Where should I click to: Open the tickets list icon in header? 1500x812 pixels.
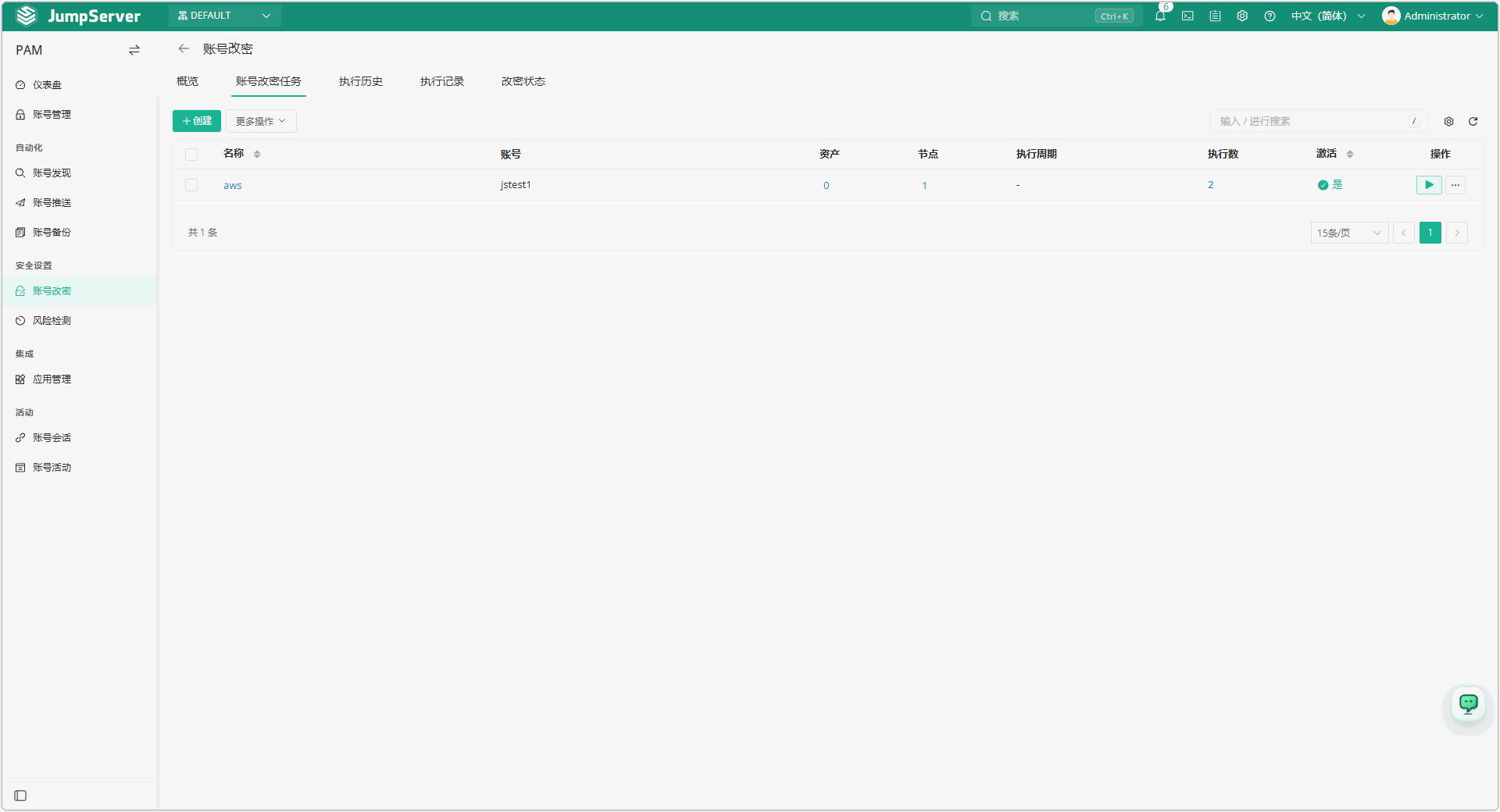(1215, 16)
